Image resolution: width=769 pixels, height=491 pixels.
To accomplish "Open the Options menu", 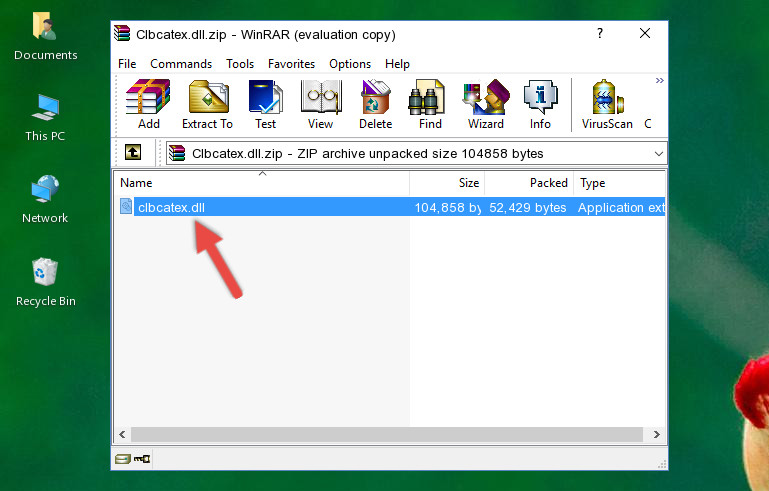I will (x=350, y=64).
